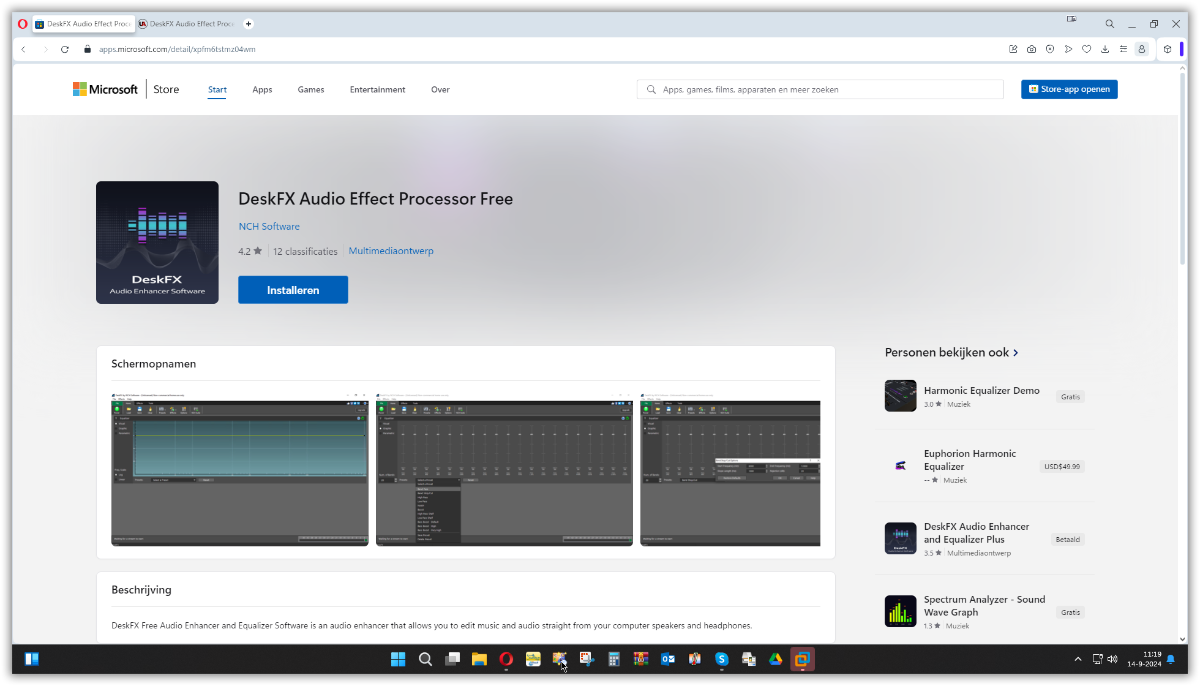Expand 'Personen bekijken ook' chevron
The width and height of the screenshot is (1200, 686).
[x=1016, y=353]
